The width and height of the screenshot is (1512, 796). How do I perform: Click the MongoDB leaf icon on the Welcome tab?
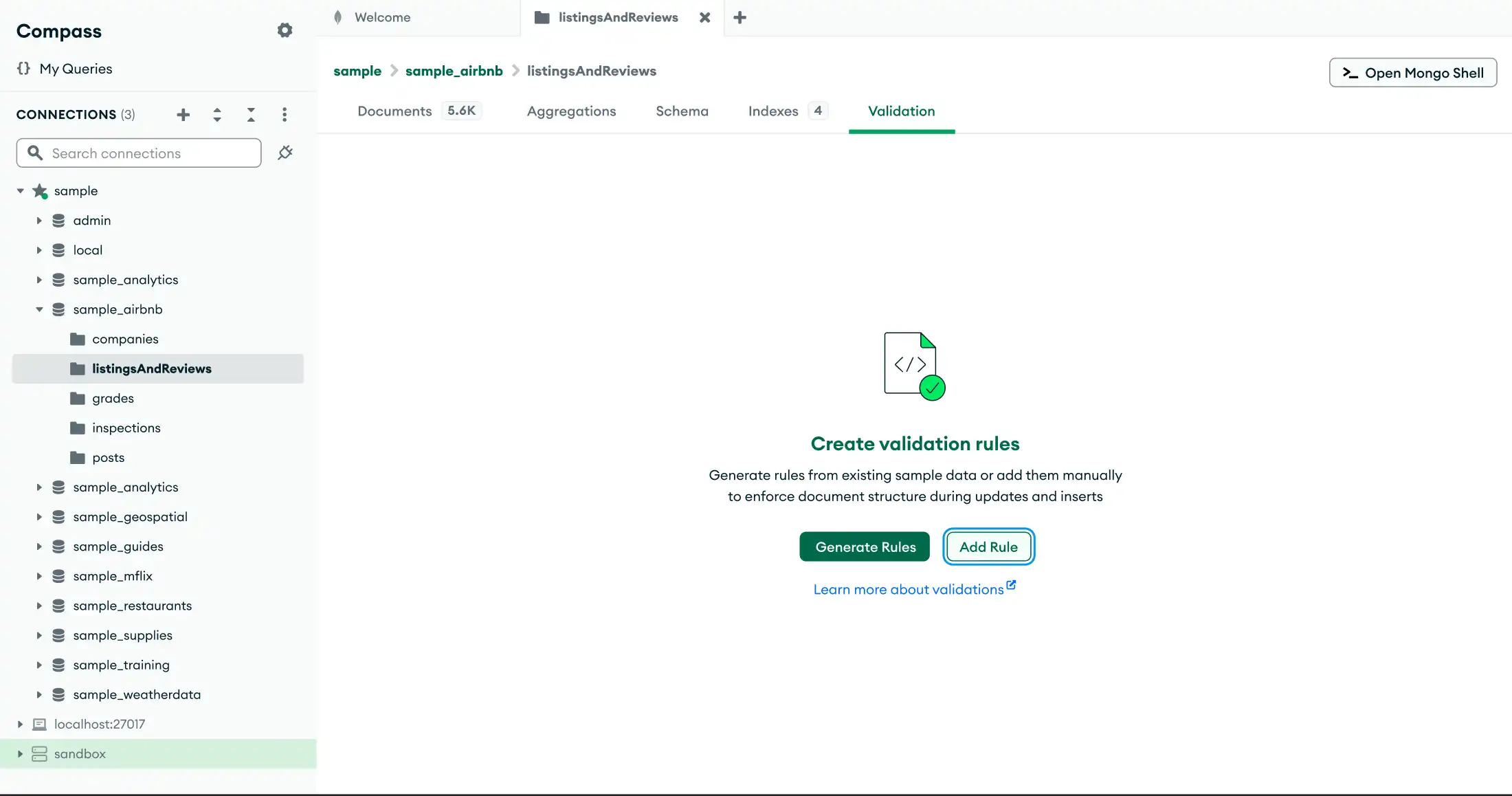pos(338,16)
